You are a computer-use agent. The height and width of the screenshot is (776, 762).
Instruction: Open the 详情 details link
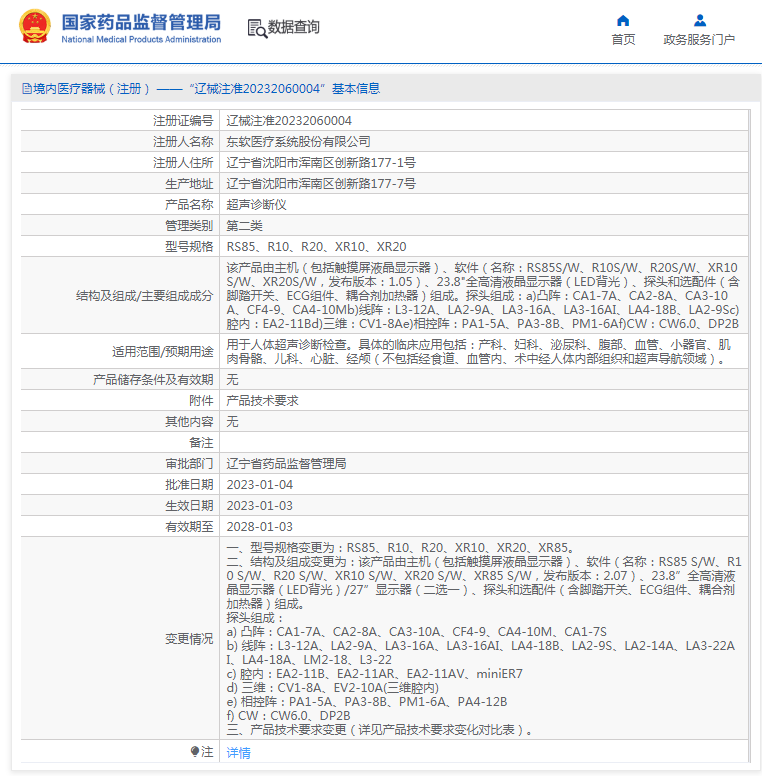coord(238,752)
